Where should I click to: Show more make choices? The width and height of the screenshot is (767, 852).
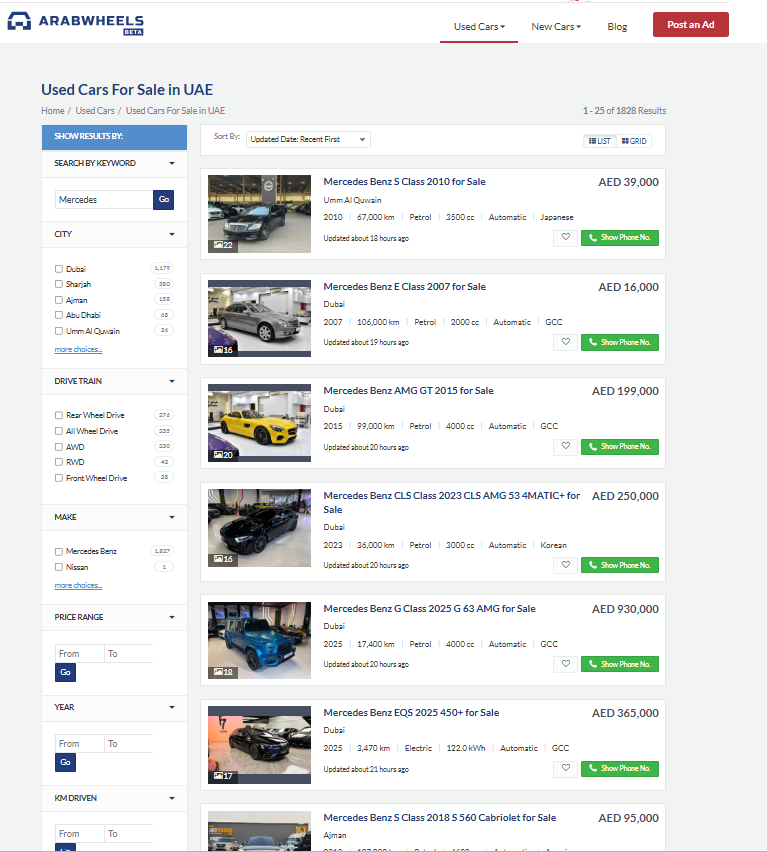click(78, 585)
